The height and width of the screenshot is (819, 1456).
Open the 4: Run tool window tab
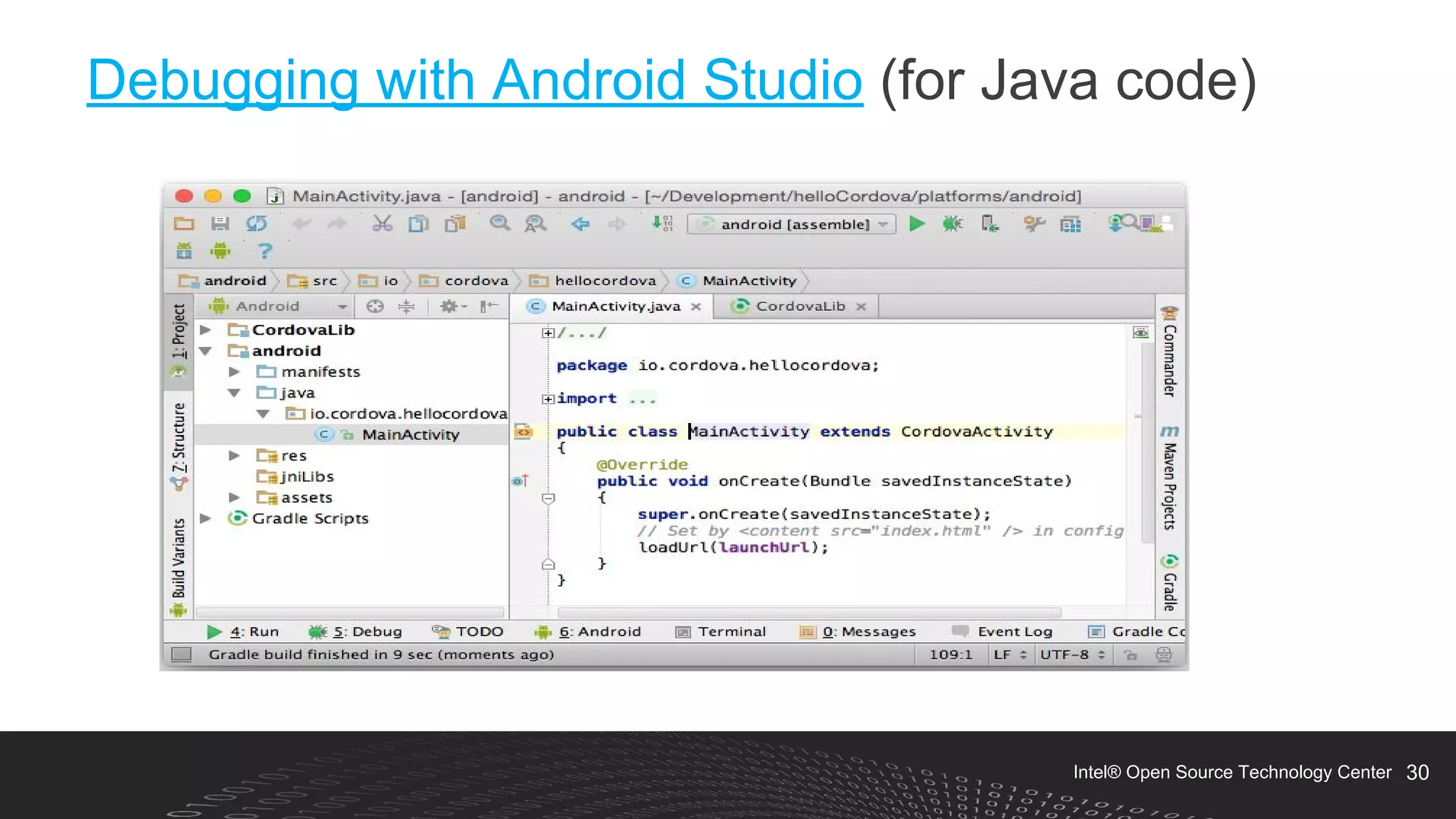click(243, 631)
